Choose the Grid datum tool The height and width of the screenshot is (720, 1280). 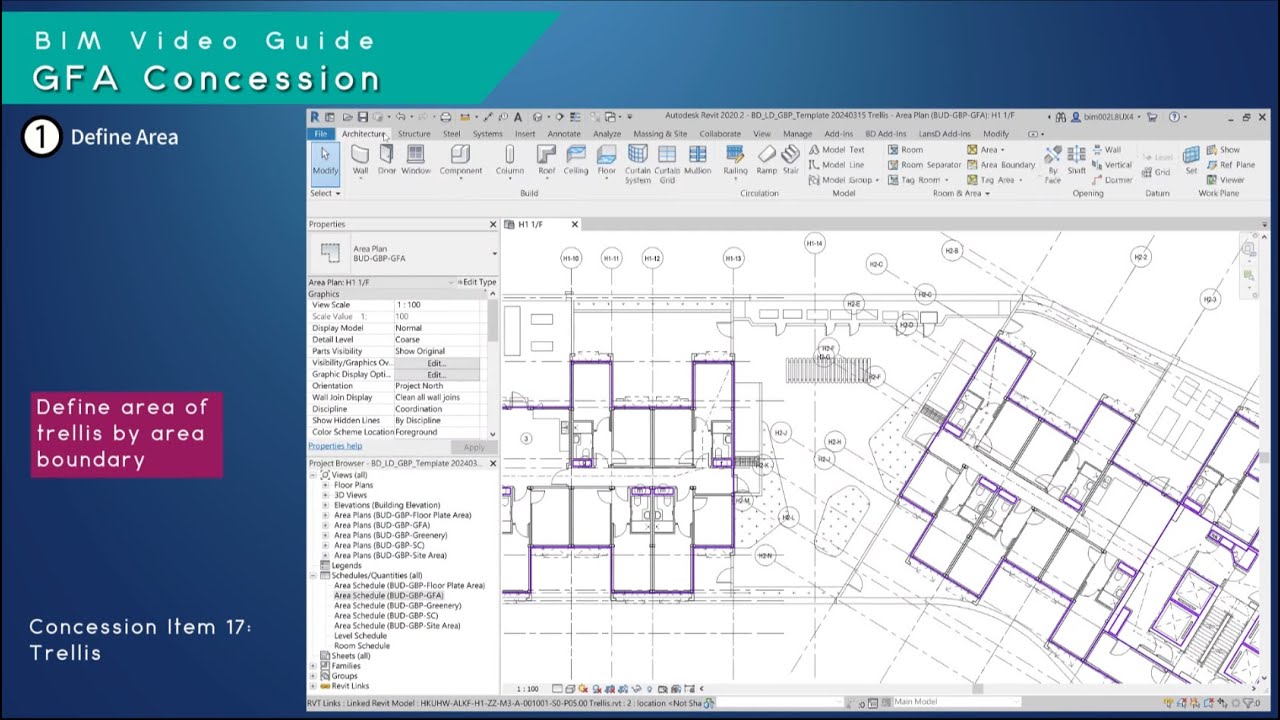click(1155, 172)
